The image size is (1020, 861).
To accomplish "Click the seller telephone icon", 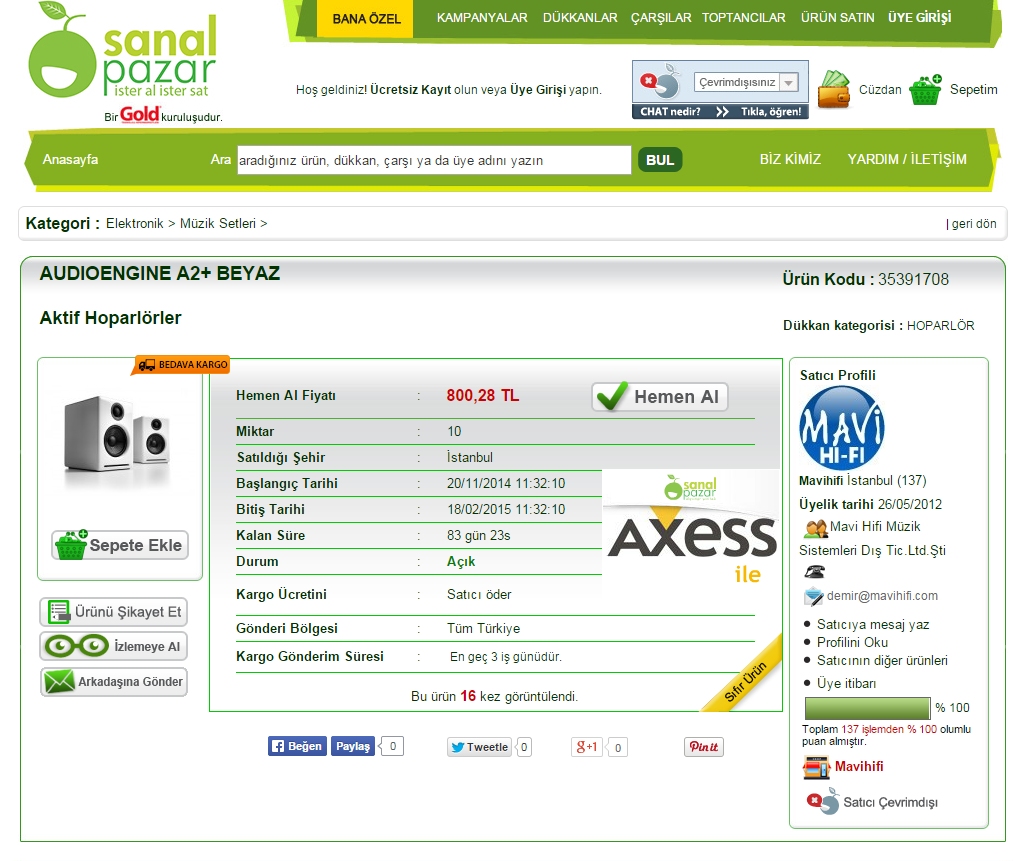I will pos(814,572).
